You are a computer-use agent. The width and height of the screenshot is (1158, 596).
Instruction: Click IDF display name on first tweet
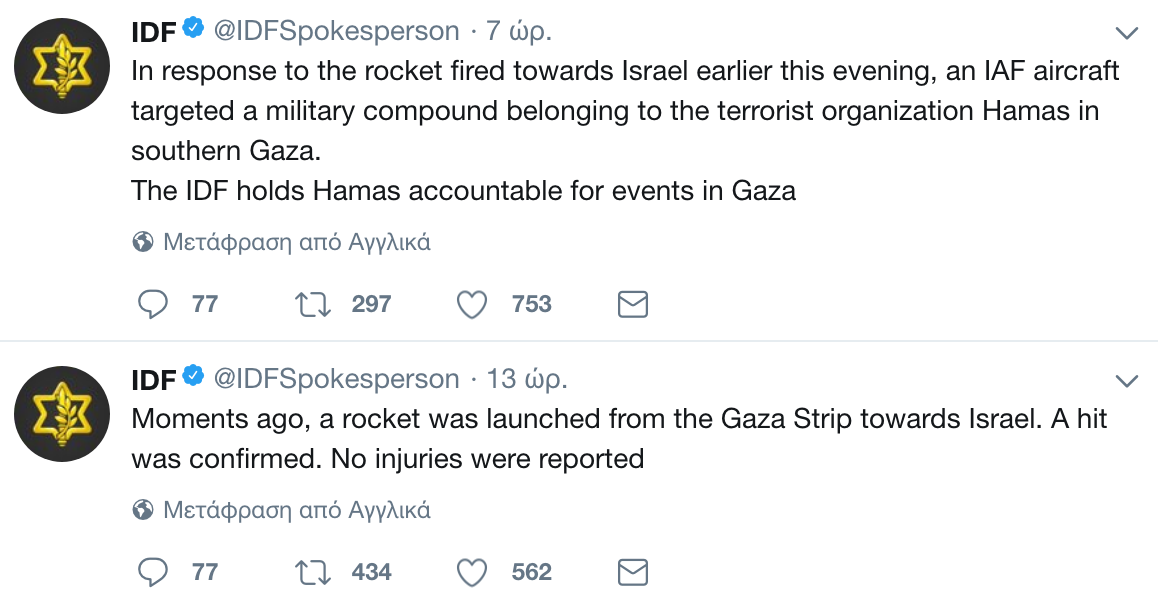click(154, 32)
